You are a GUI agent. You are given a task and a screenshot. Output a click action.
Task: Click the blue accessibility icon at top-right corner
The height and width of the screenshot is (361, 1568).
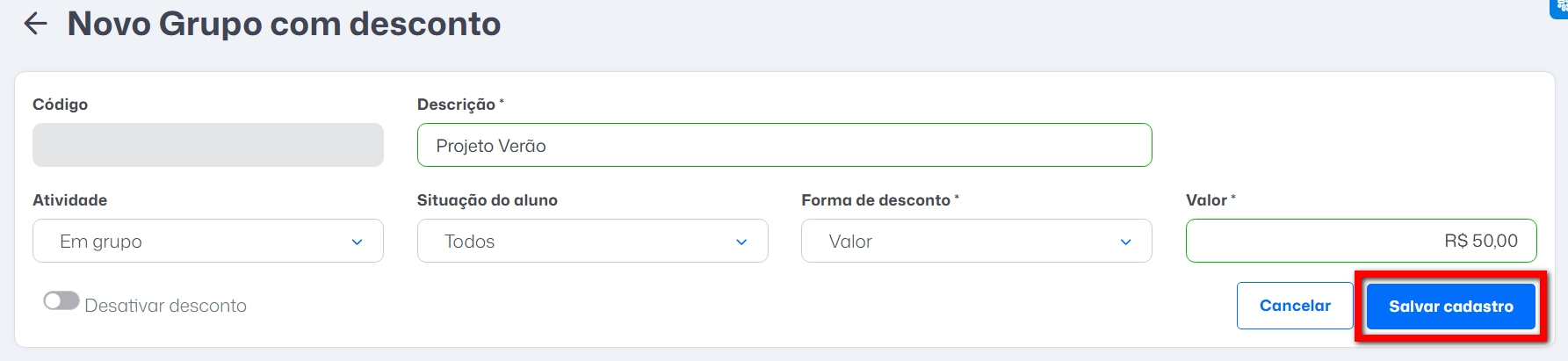click(1560, 7)
